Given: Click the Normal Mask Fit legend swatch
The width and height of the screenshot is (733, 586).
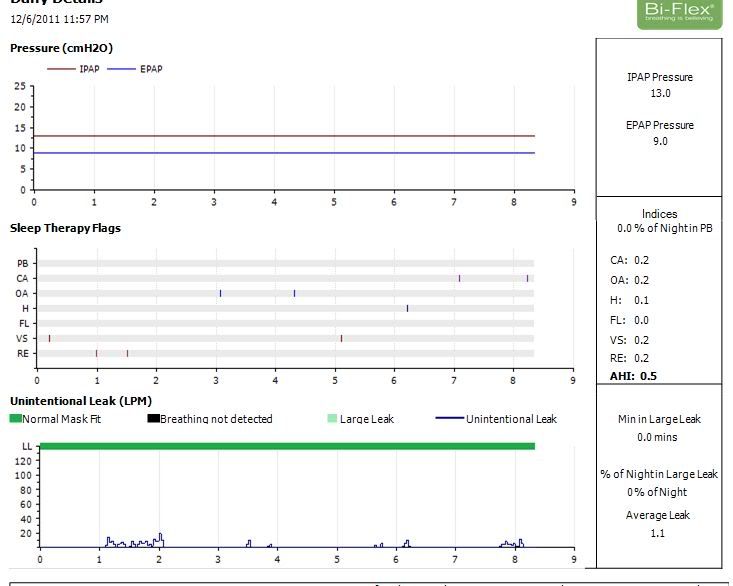Looking at the screenshot, I should coord(16,418).
